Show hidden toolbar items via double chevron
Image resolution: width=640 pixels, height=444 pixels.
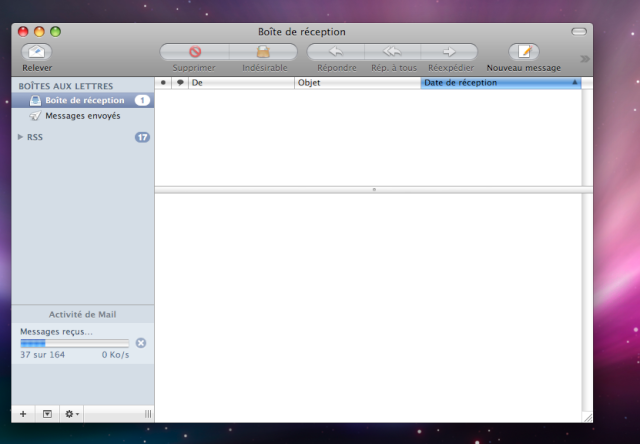tap(584, 59)
